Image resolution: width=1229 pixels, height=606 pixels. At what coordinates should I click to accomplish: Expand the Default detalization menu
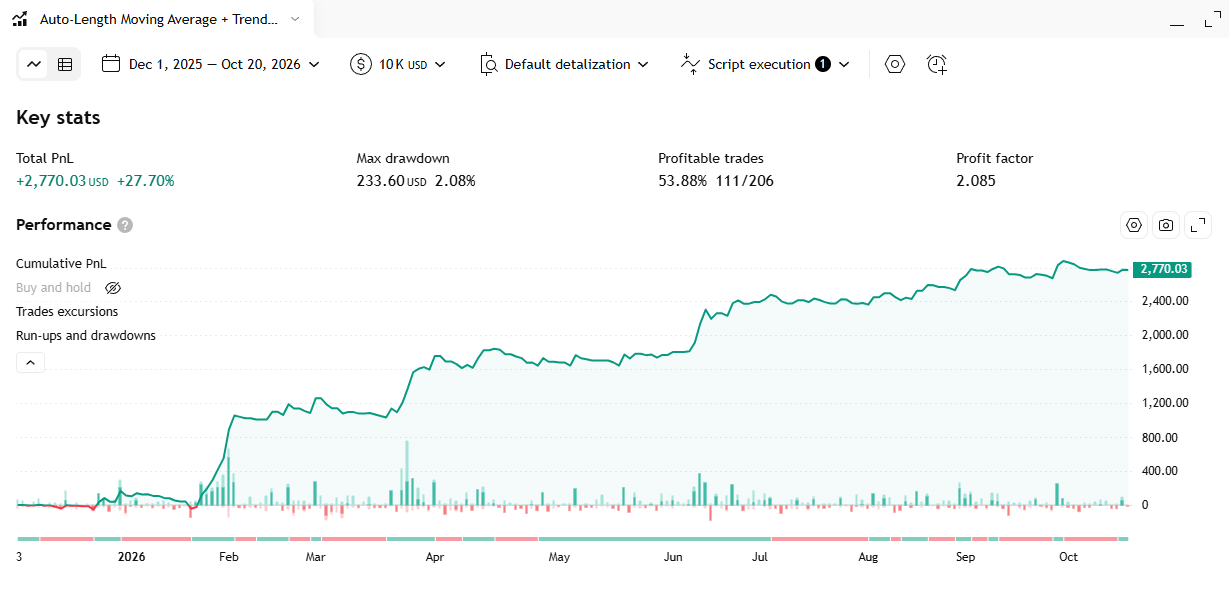click(564, 64)
